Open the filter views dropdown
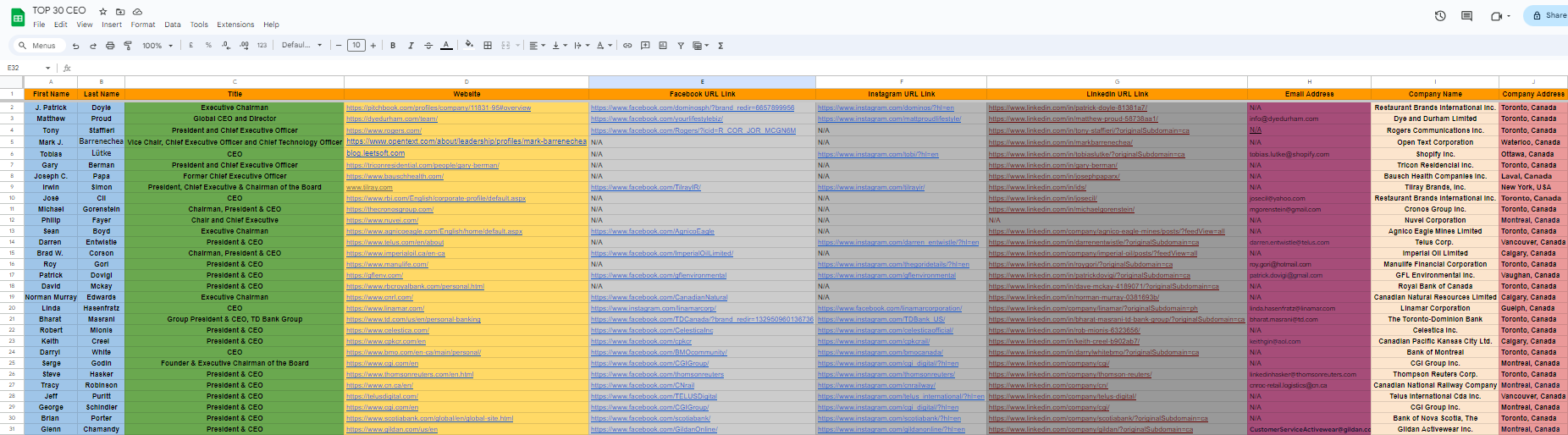1568x435 pixels. (700, 46)
